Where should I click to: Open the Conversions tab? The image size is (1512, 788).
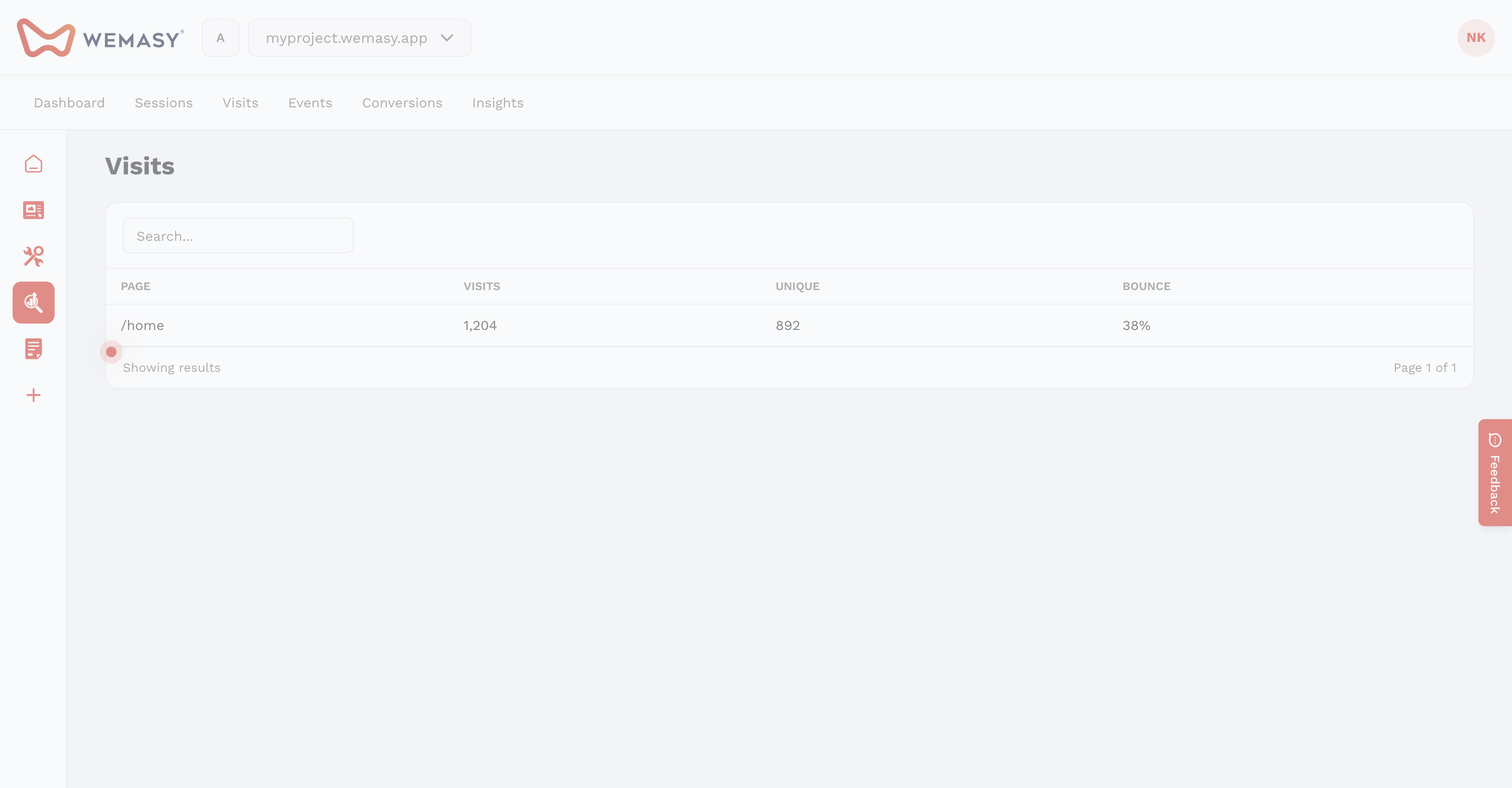tap(402, 103)
